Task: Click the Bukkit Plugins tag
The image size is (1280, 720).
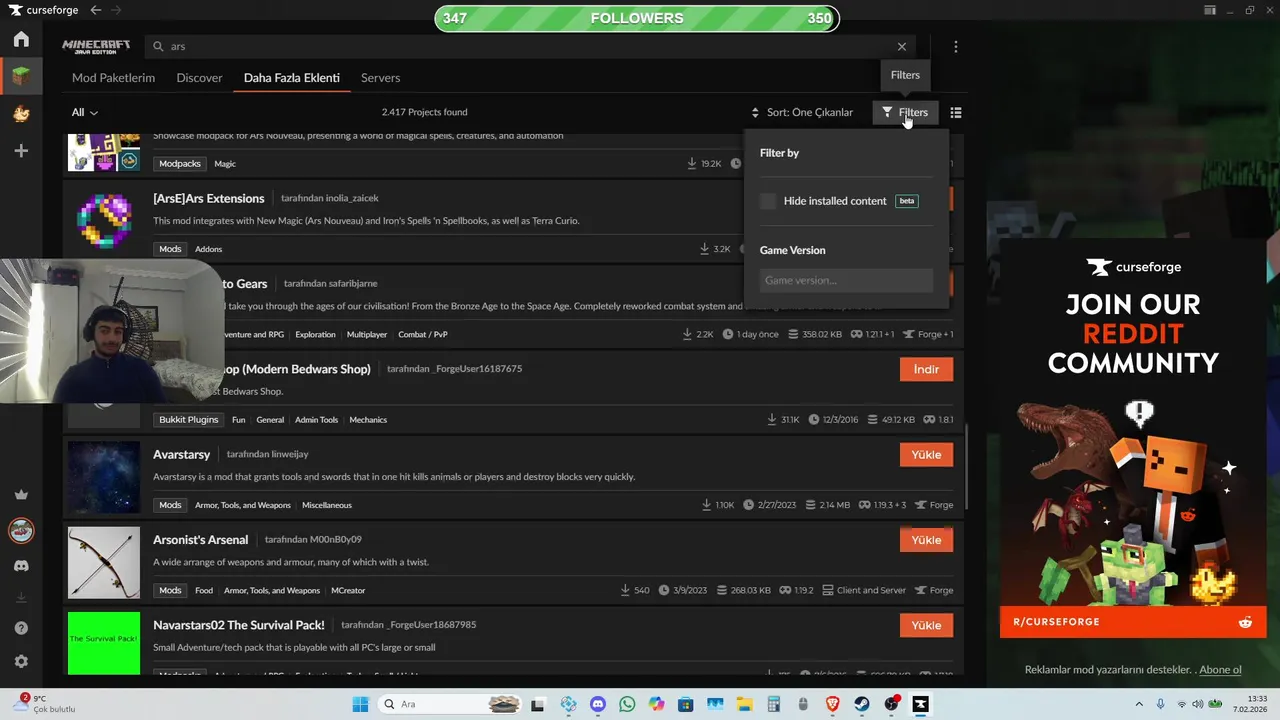Action: tap(189, 420)
